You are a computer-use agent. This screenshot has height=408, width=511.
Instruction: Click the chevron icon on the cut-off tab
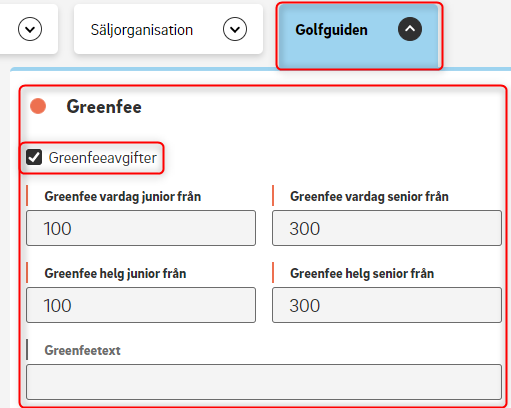30,29
